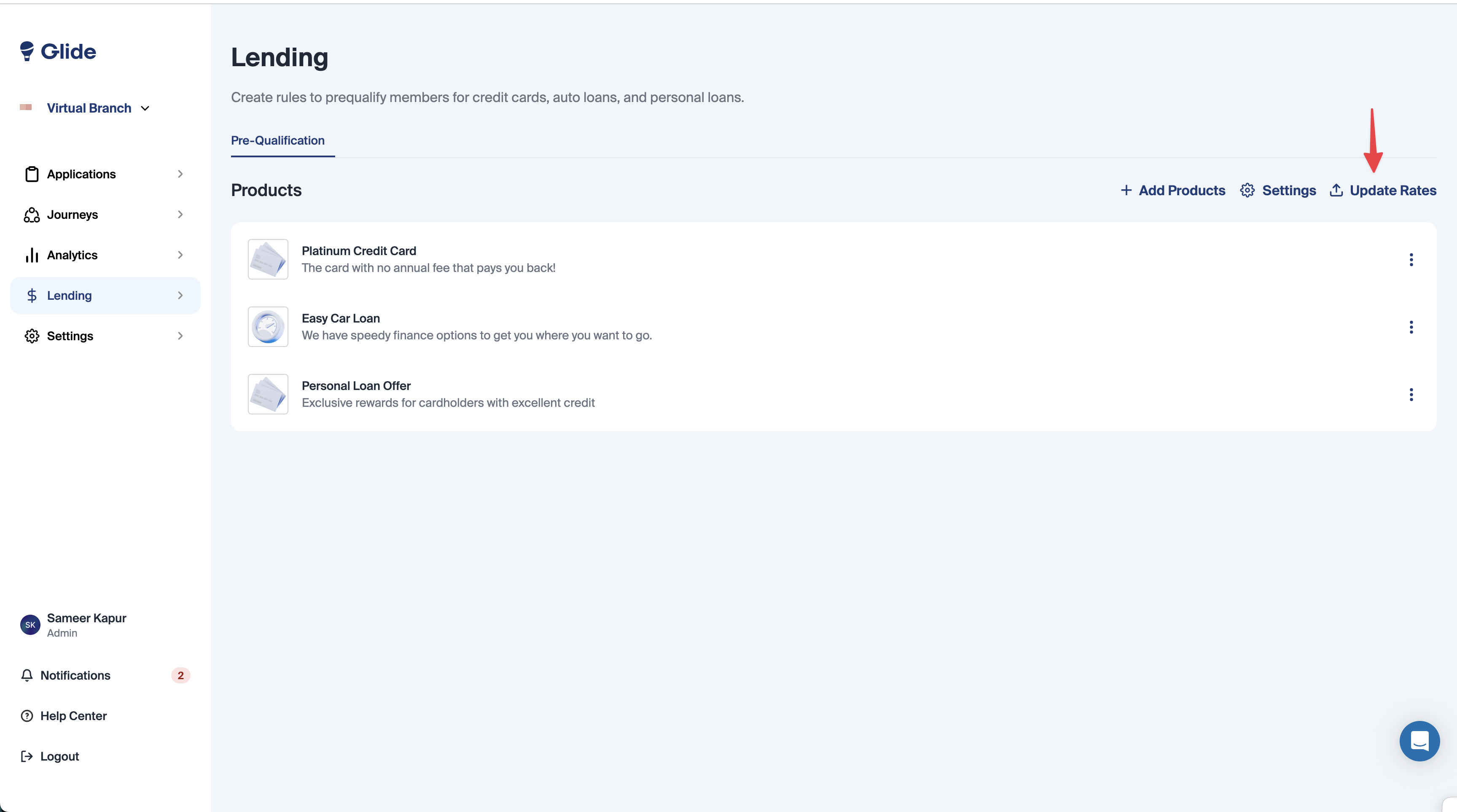The height and width of the screenshot is (812, 1457).
Task: Click the notifications count badge
Action: click(x=180, y=675)
